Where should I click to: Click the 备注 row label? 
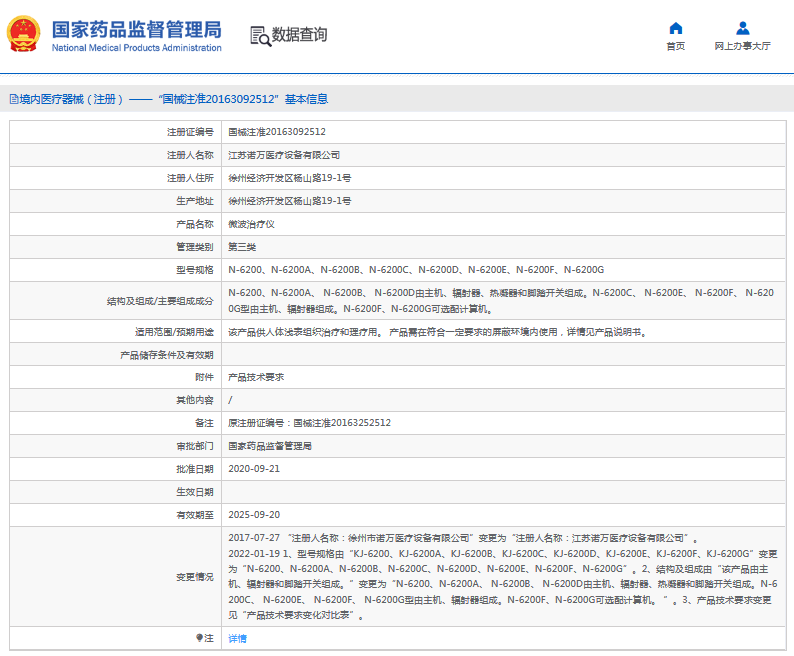click(x=204, y=422)
